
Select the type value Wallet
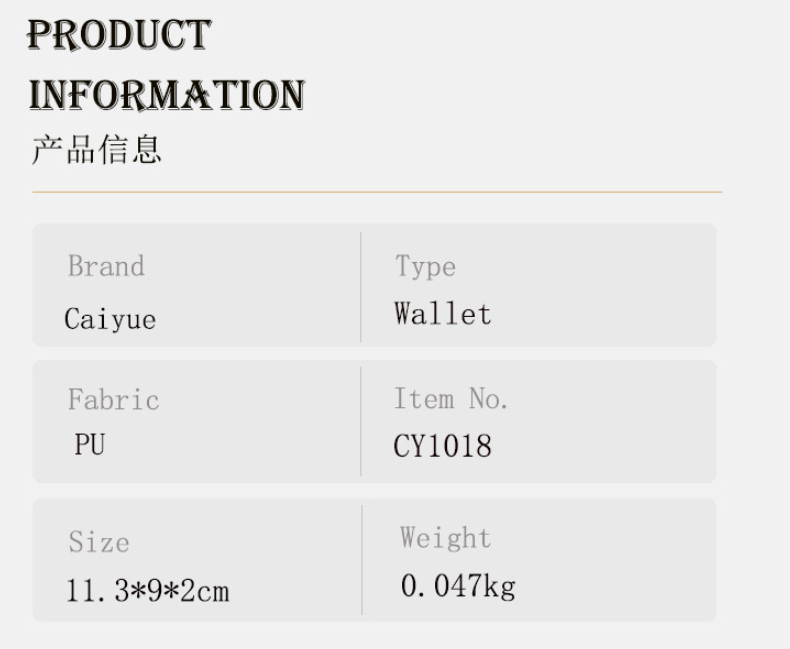coord(443,314)
